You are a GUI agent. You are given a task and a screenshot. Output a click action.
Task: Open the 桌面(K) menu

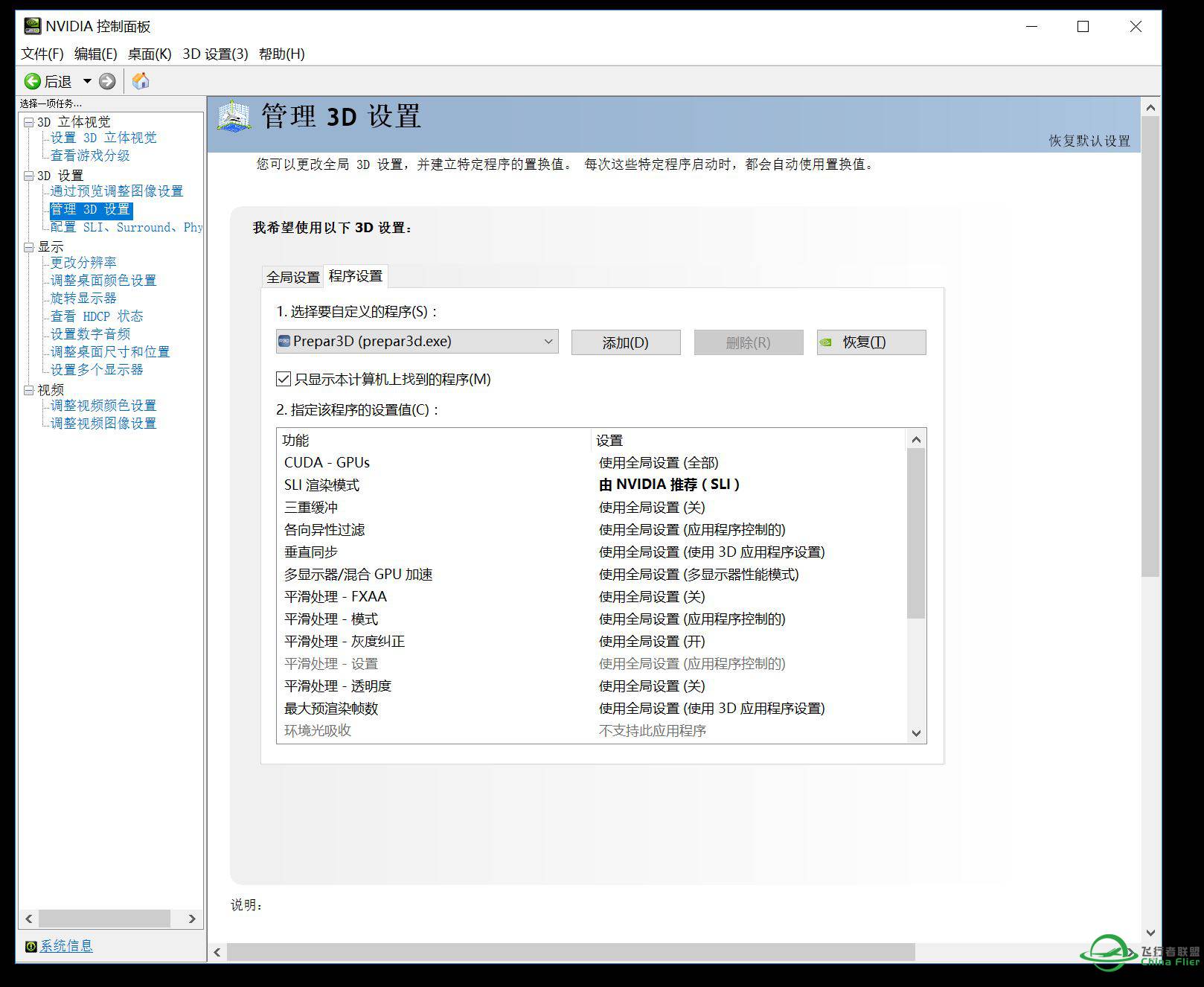(150, 54)
